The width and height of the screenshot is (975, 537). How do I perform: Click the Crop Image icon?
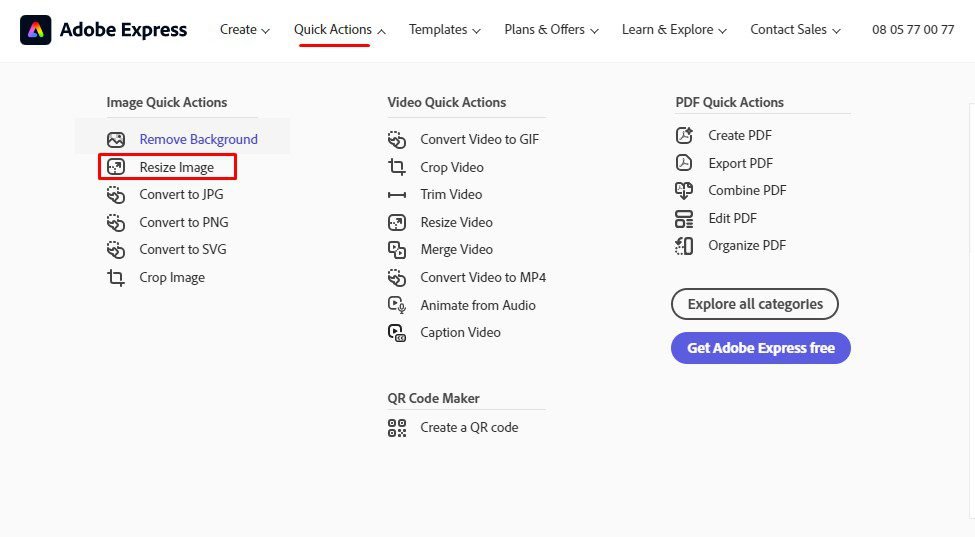pyautogui.click(x=116, y=278)
